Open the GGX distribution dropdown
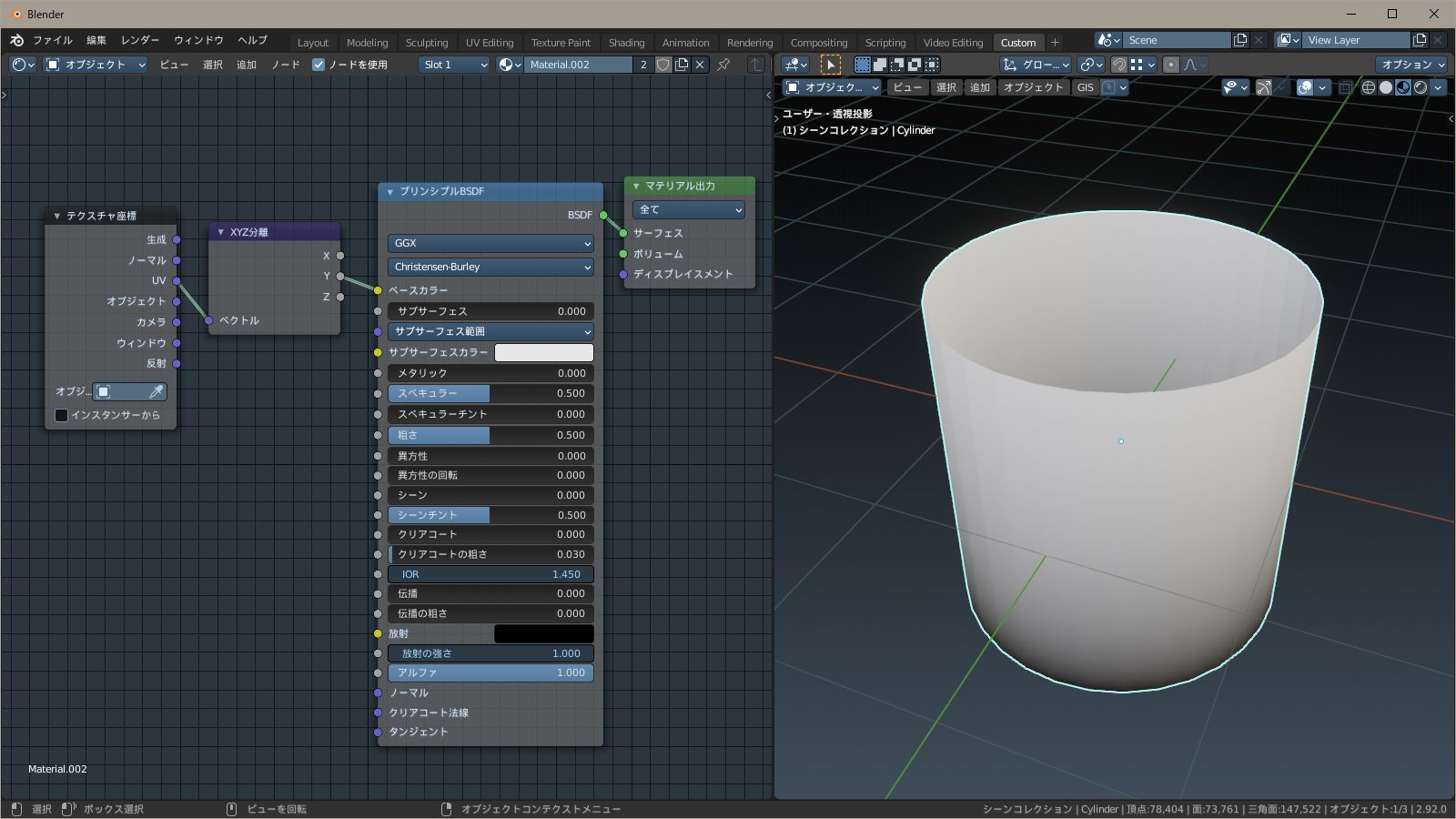Screen dimensions: 1456x819 click(x=490, y=243)
